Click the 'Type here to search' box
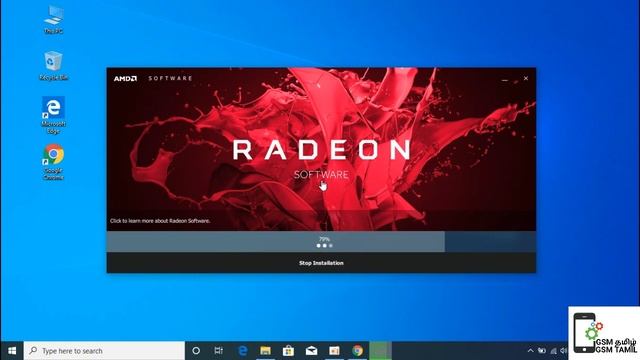This screenshot has width=640, height=360. [104, 351]
